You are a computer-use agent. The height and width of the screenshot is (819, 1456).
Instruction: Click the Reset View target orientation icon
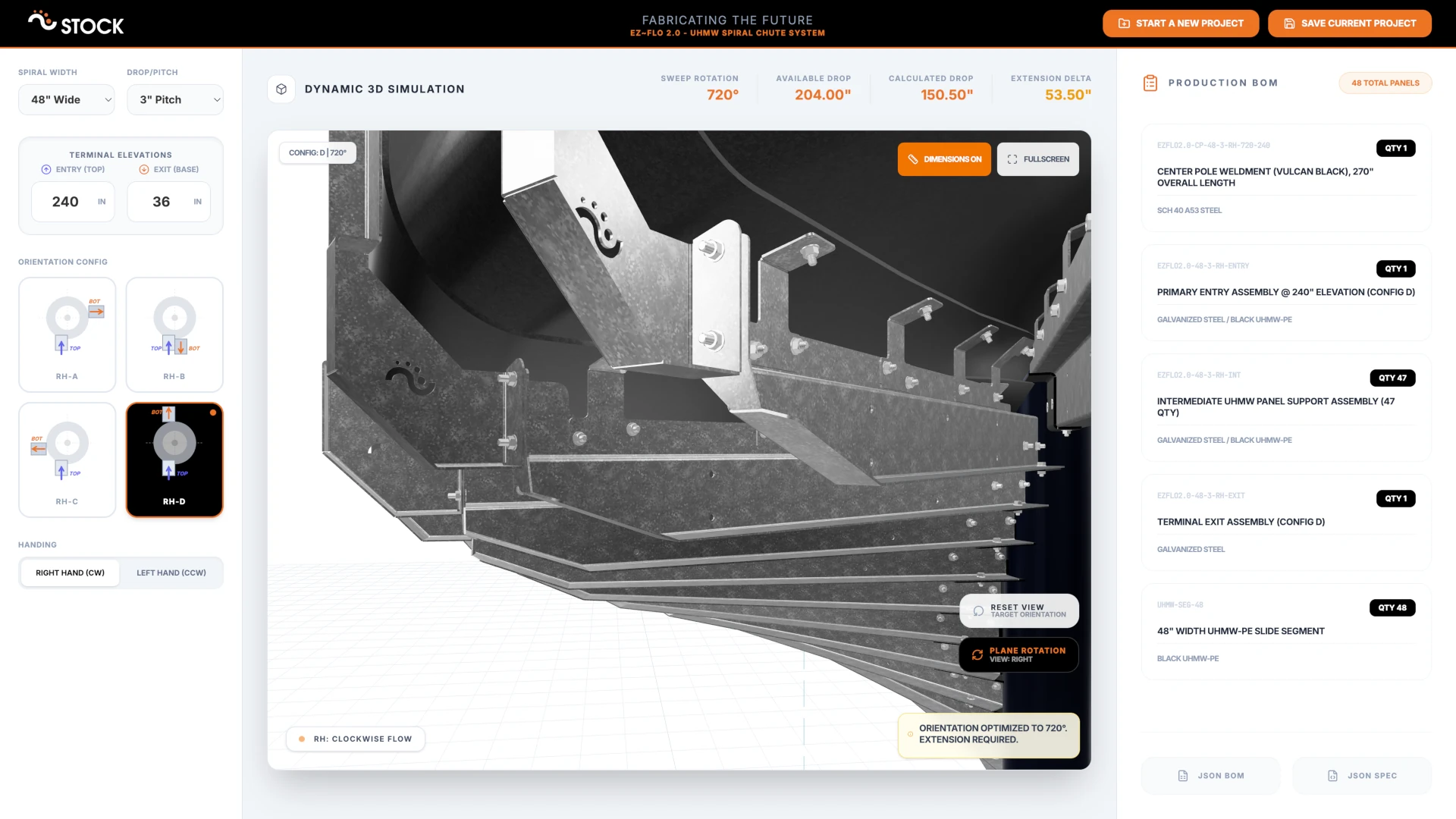(977, 610)
